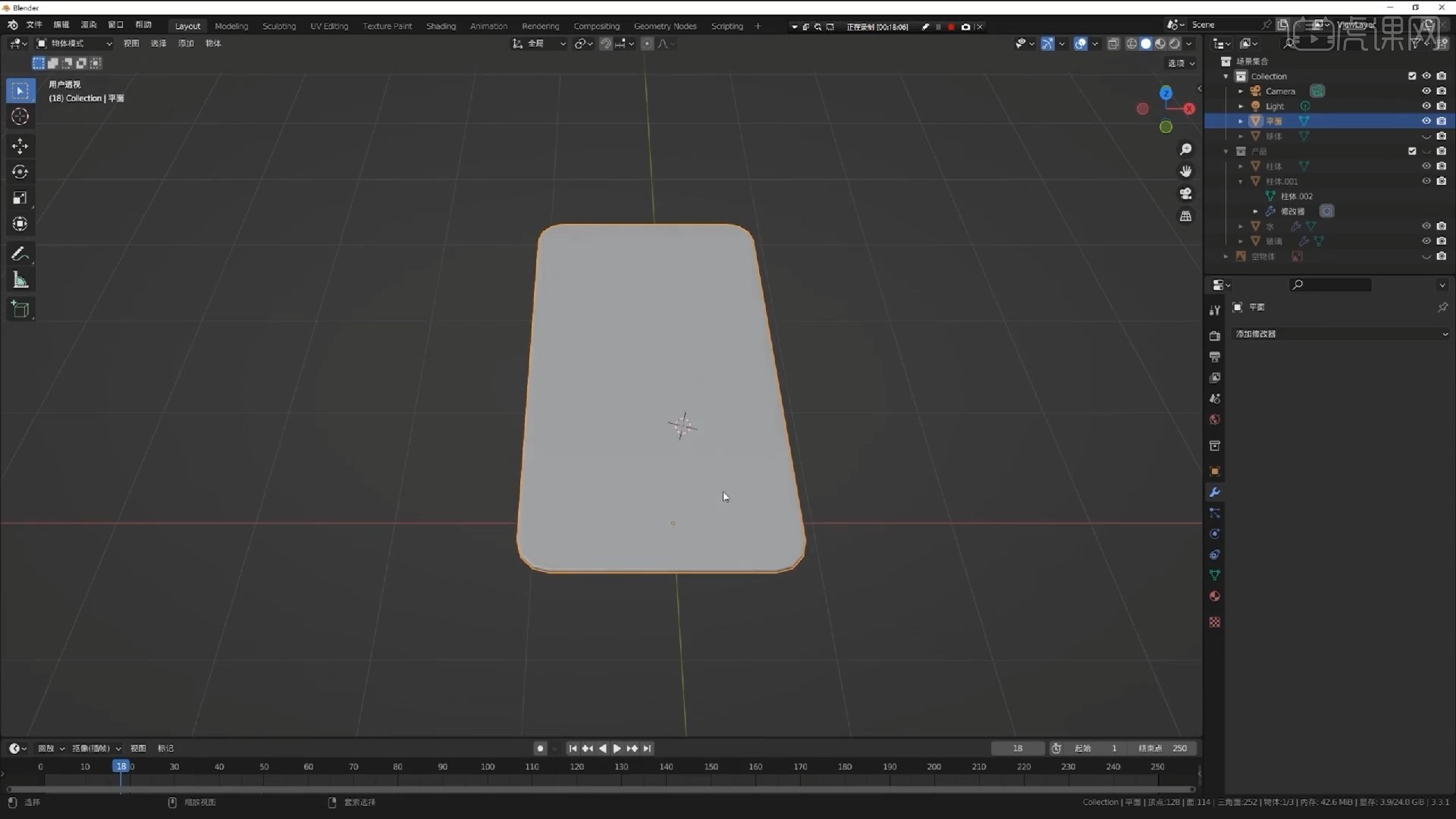Toggle the camera view icon
The image size is (1456, 819).
point(1186,193)
